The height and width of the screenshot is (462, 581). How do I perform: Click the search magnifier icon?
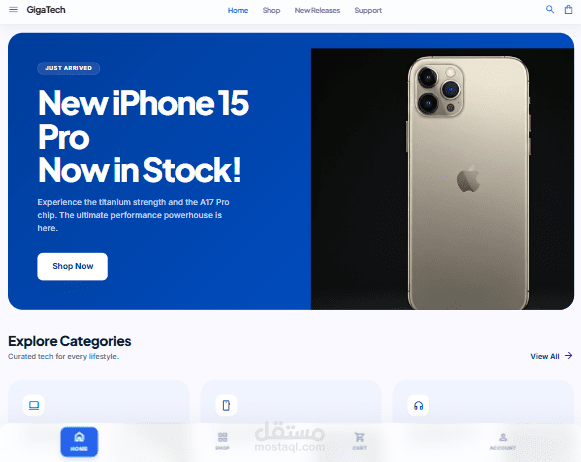click(550, 10)
